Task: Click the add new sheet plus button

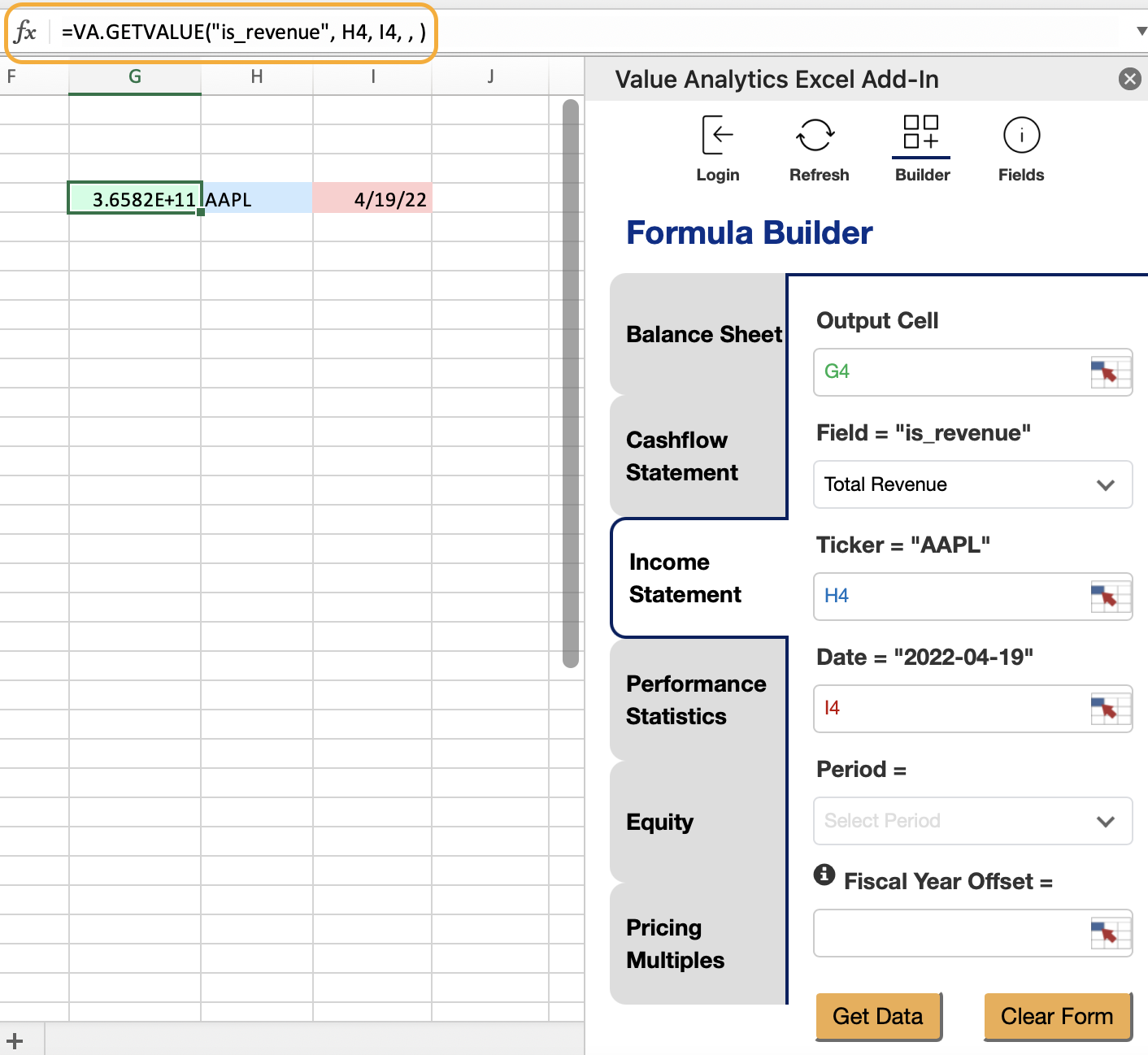Action: pyautogui.click(x=16, y=1039)
